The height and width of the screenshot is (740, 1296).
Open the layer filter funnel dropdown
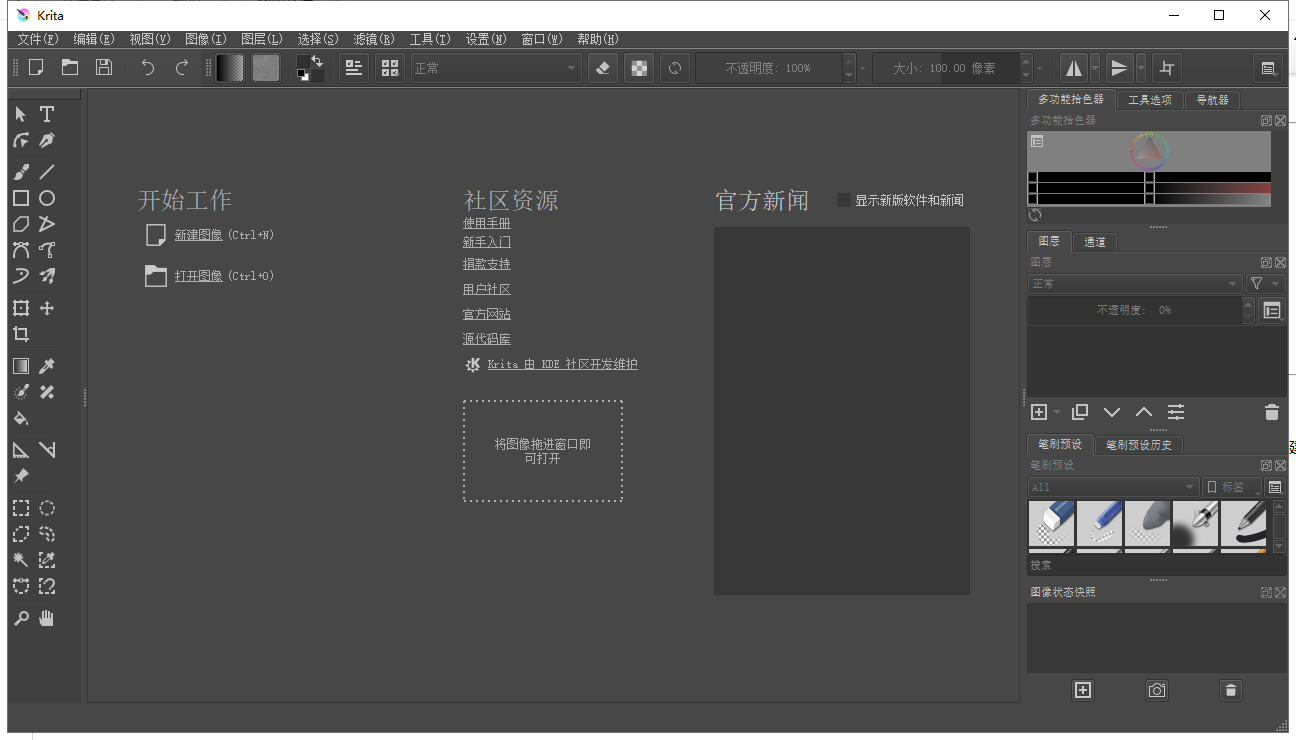tap(1264, 284)
